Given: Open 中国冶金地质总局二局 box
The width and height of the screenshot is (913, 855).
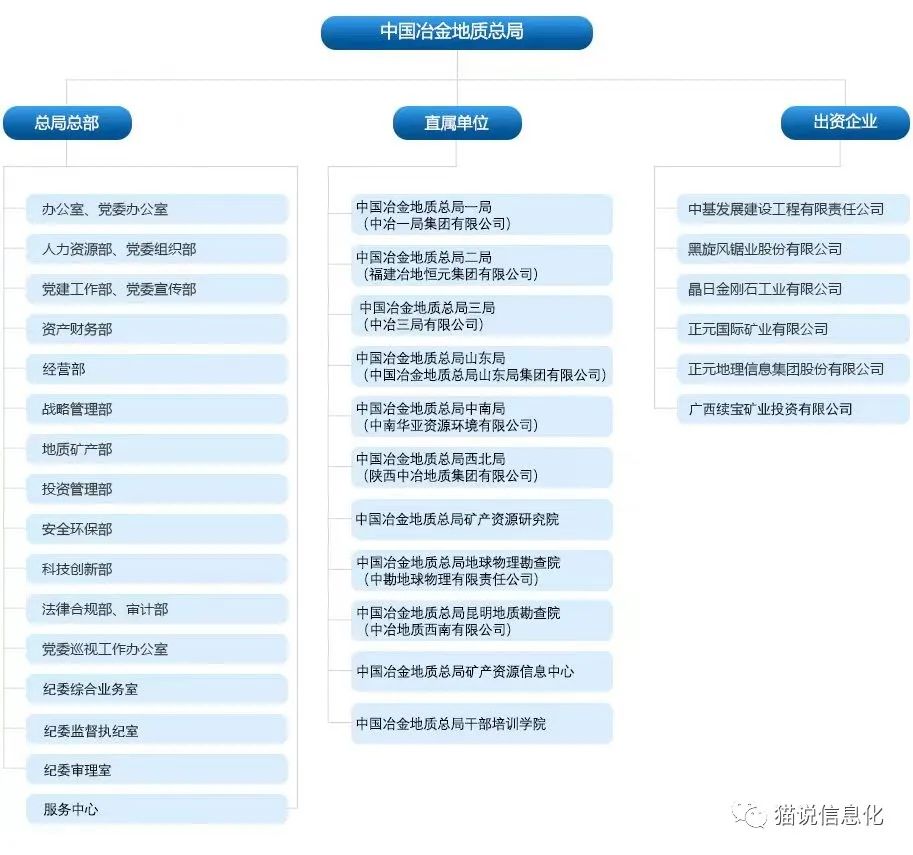Looking at the screenshot, I should pyautogui.click(x=482, y=266).
